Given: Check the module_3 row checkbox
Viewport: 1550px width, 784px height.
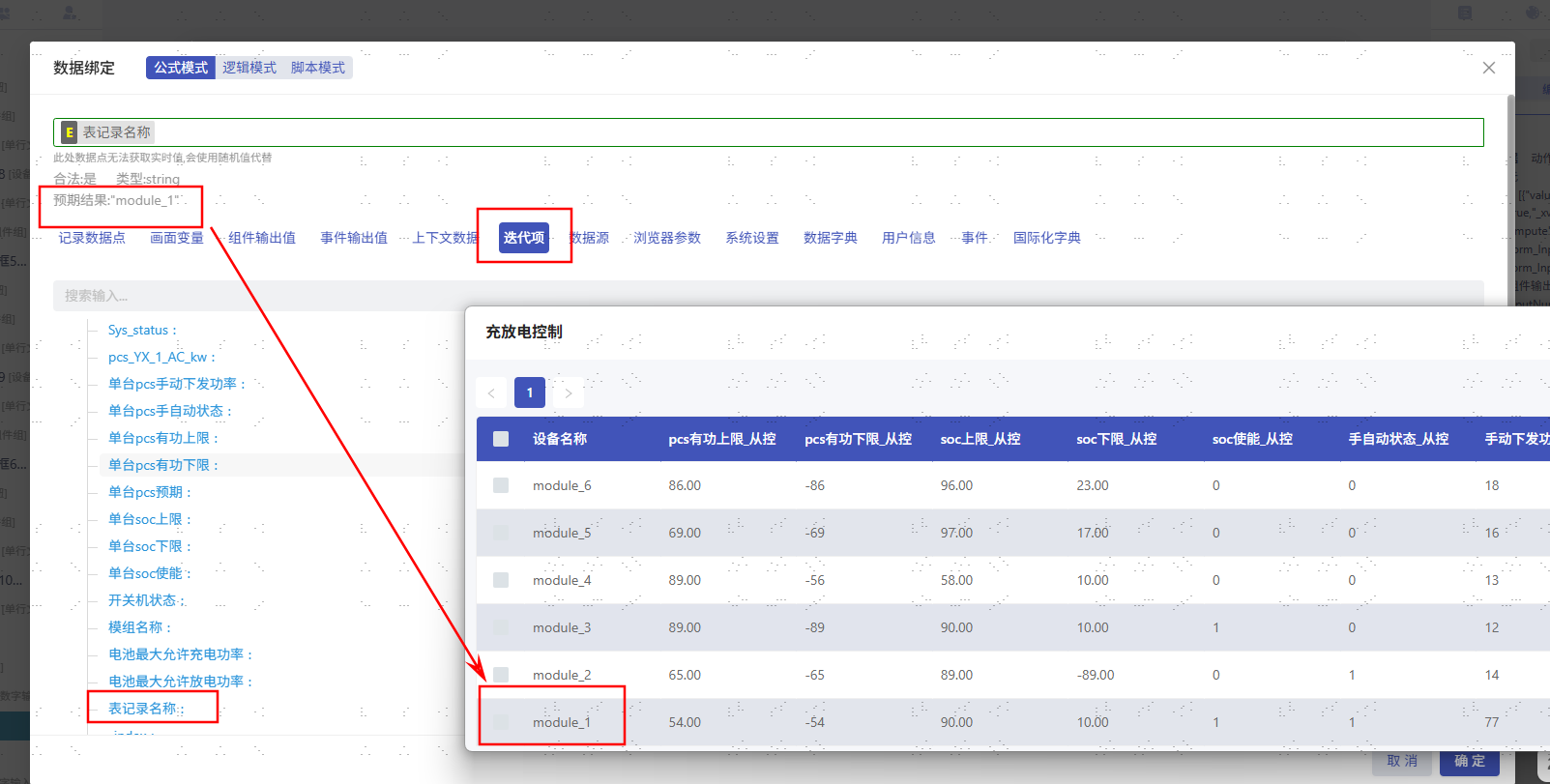Looking at the screenshot, I should [x=501, y=627].
